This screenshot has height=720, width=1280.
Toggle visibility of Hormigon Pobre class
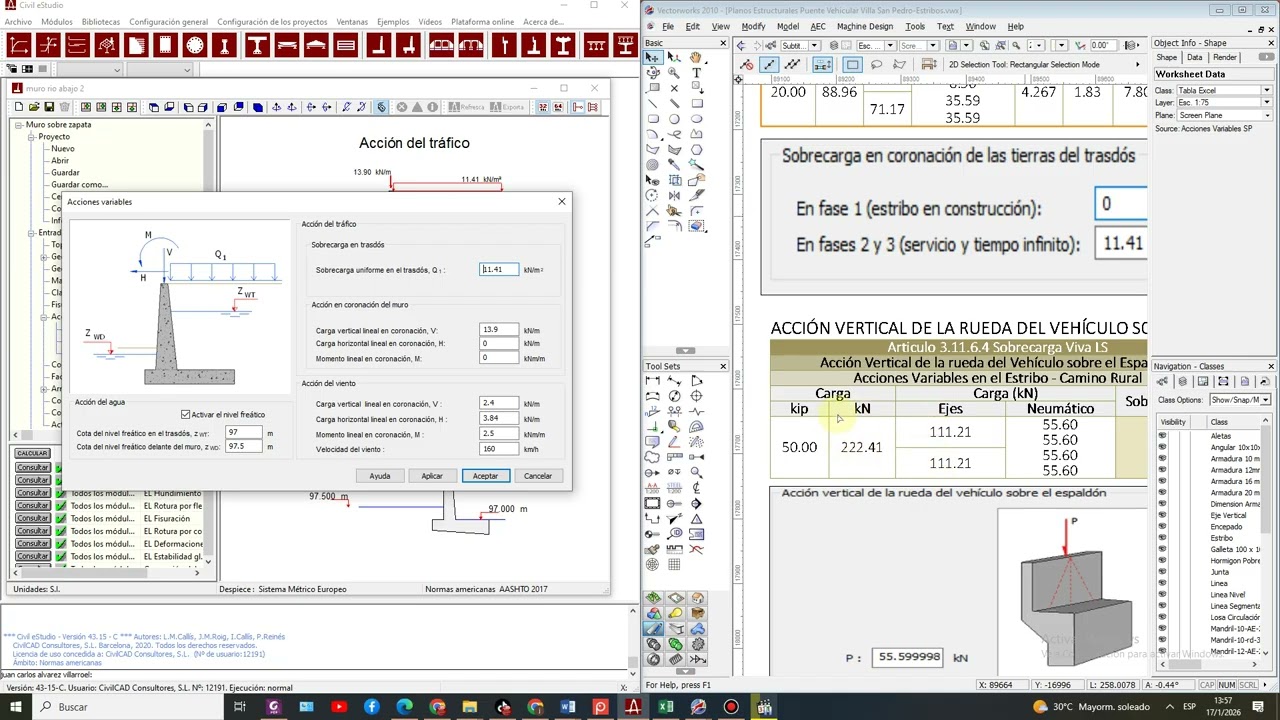[x=1162, y=561]
